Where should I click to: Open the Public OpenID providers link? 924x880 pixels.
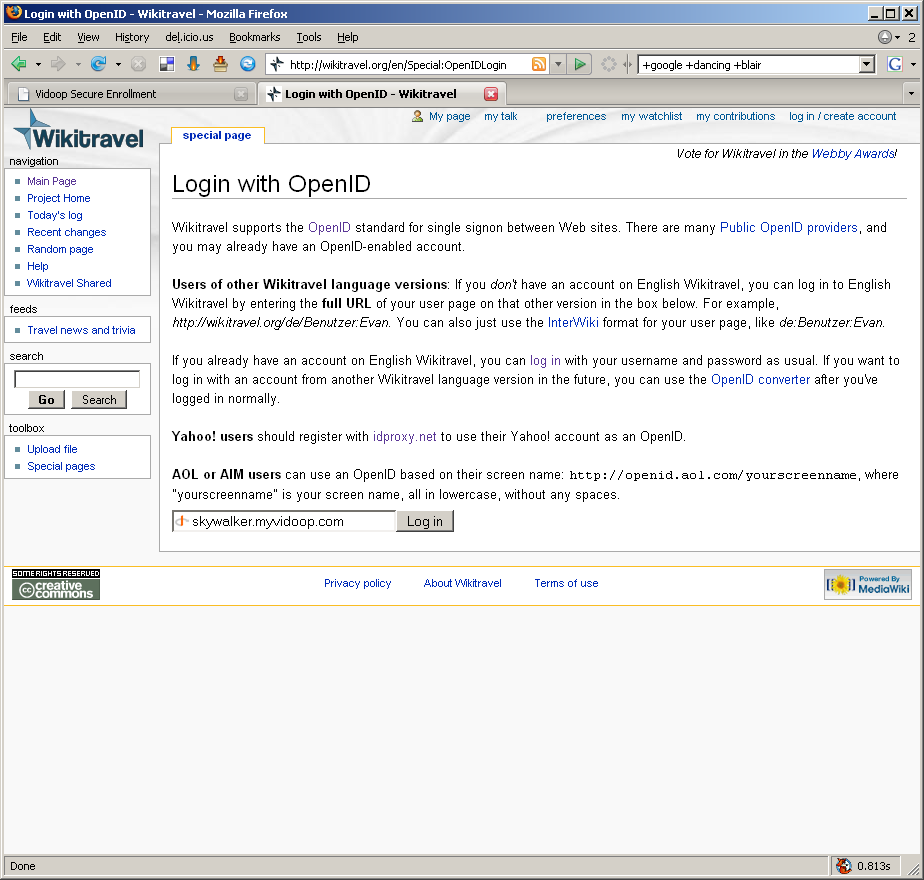[788, 228]
